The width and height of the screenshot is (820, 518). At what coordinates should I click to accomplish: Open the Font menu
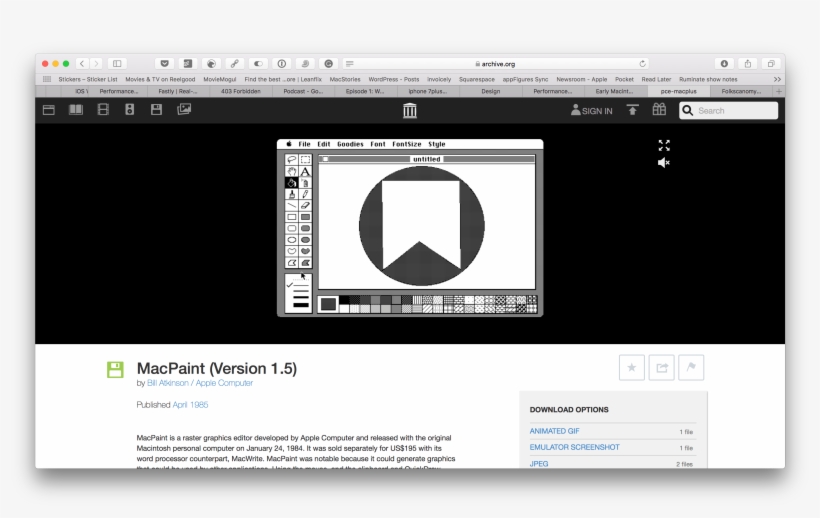coord(378,144)
